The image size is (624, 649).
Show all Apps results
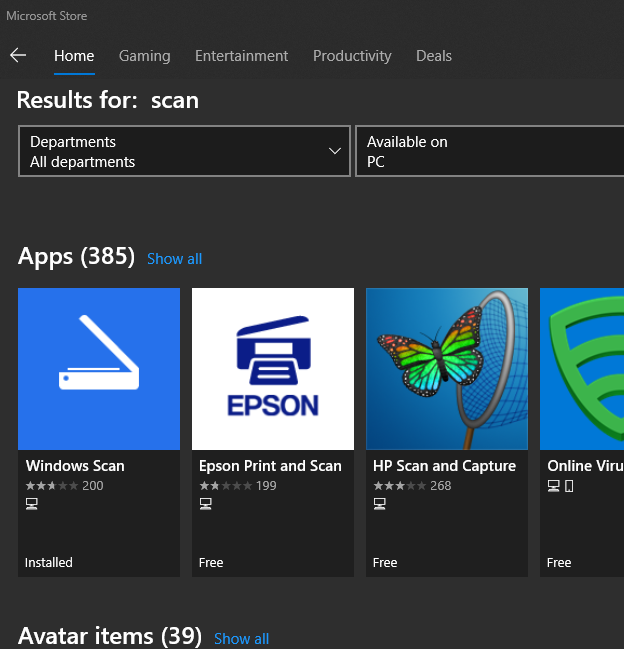(x=175, y=259)
